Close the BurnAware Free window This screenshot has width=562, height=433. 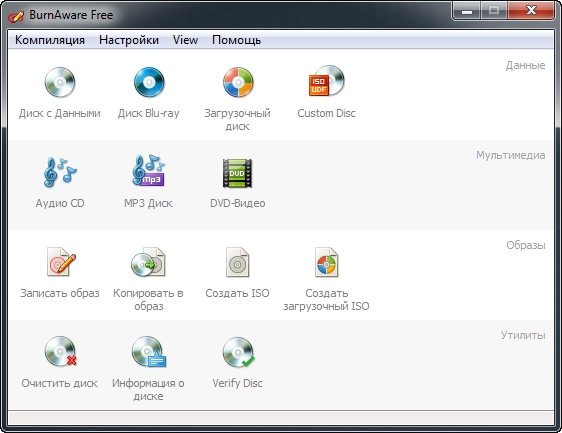tap(532, 11)
